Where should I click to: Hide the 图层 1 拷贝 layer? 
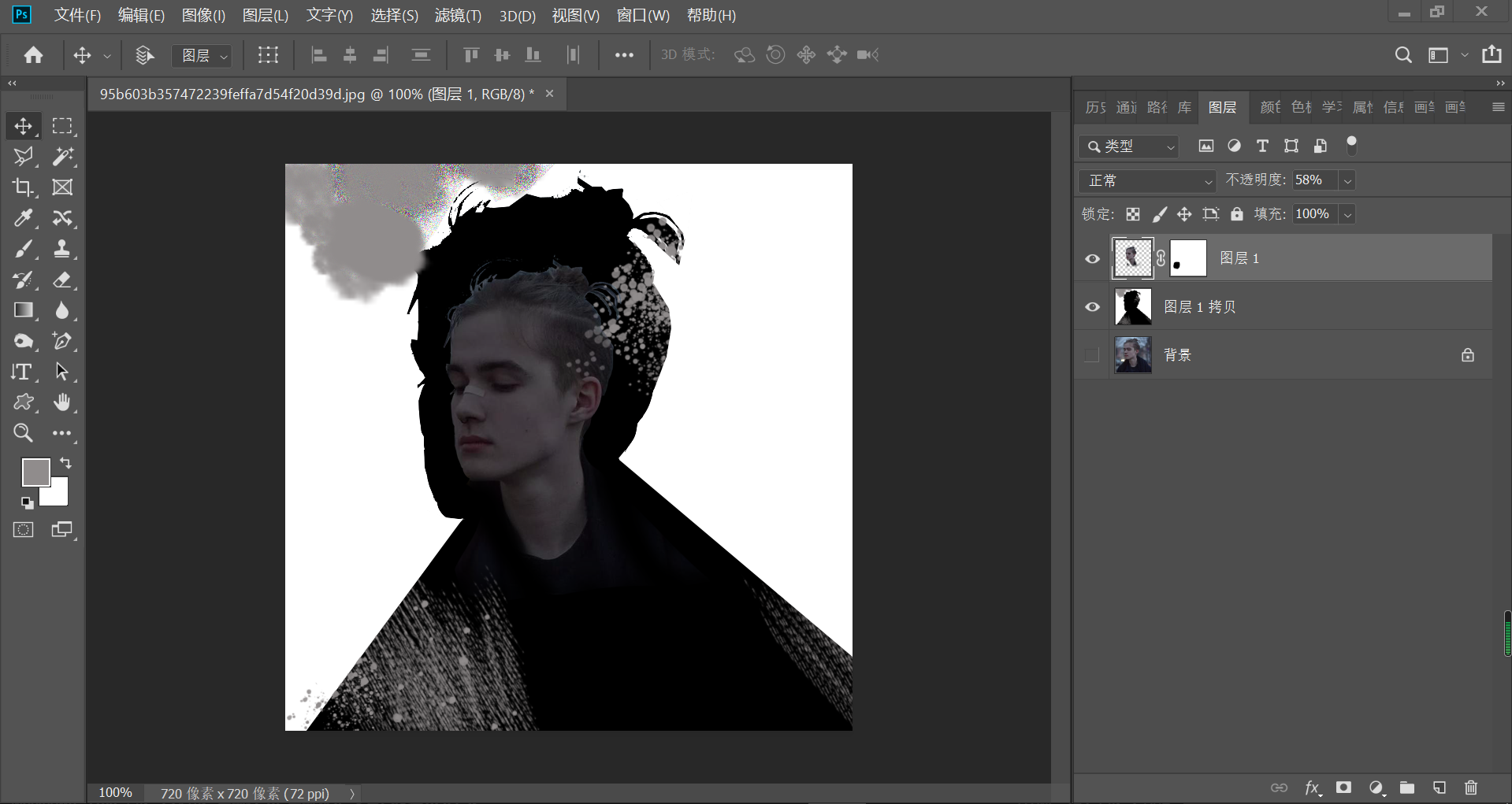pyautogui.click(x=1092, y=307)
